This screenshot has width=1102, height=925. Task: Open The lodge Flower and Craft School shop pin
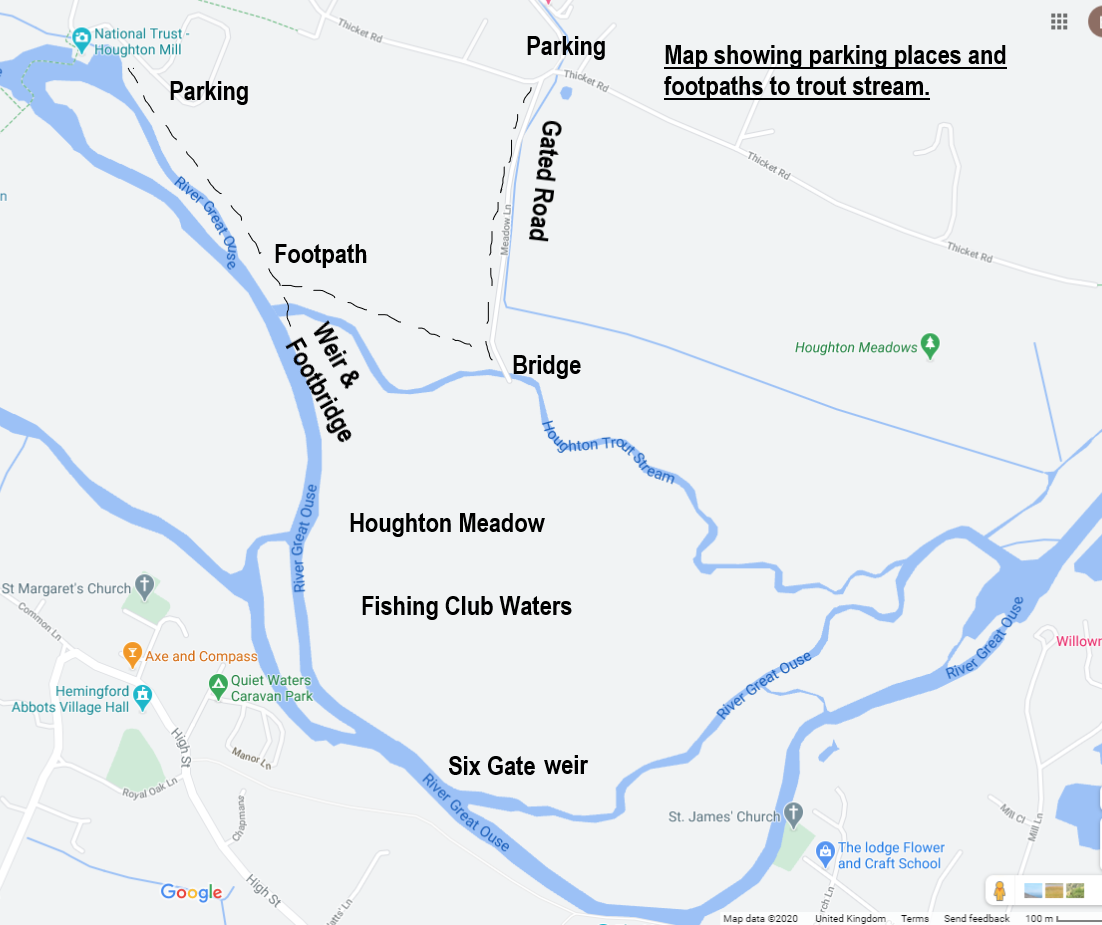825,854
